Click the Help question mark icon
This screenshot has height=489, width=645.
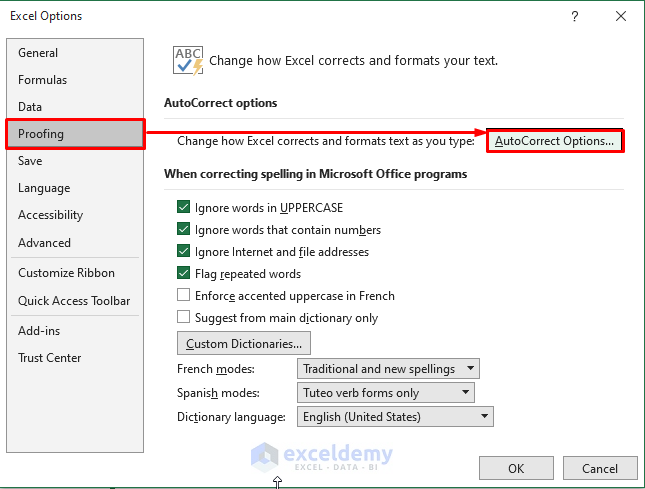[574, 16]
